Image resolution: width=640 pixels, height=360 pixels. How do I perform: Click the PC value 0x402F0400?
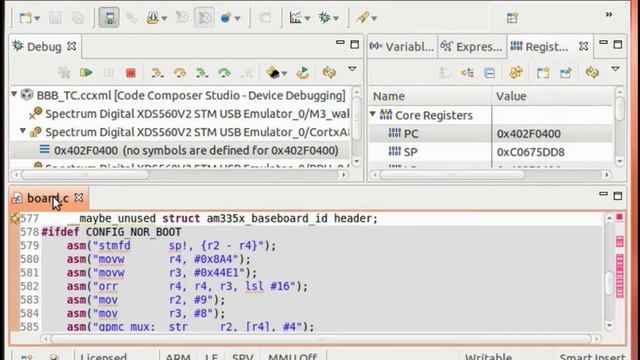pyautogui.click(x=529, y=134)
